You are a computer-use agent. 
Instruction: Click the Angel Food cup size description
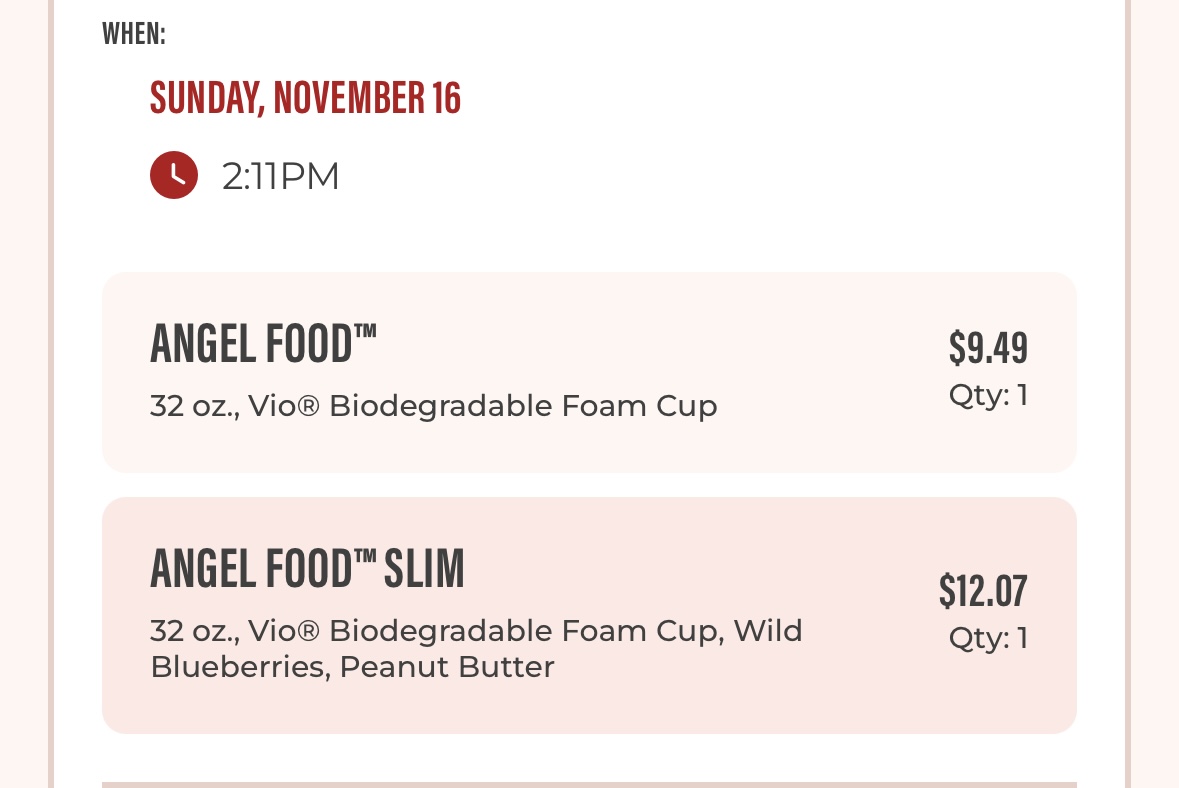pos(433,407)
